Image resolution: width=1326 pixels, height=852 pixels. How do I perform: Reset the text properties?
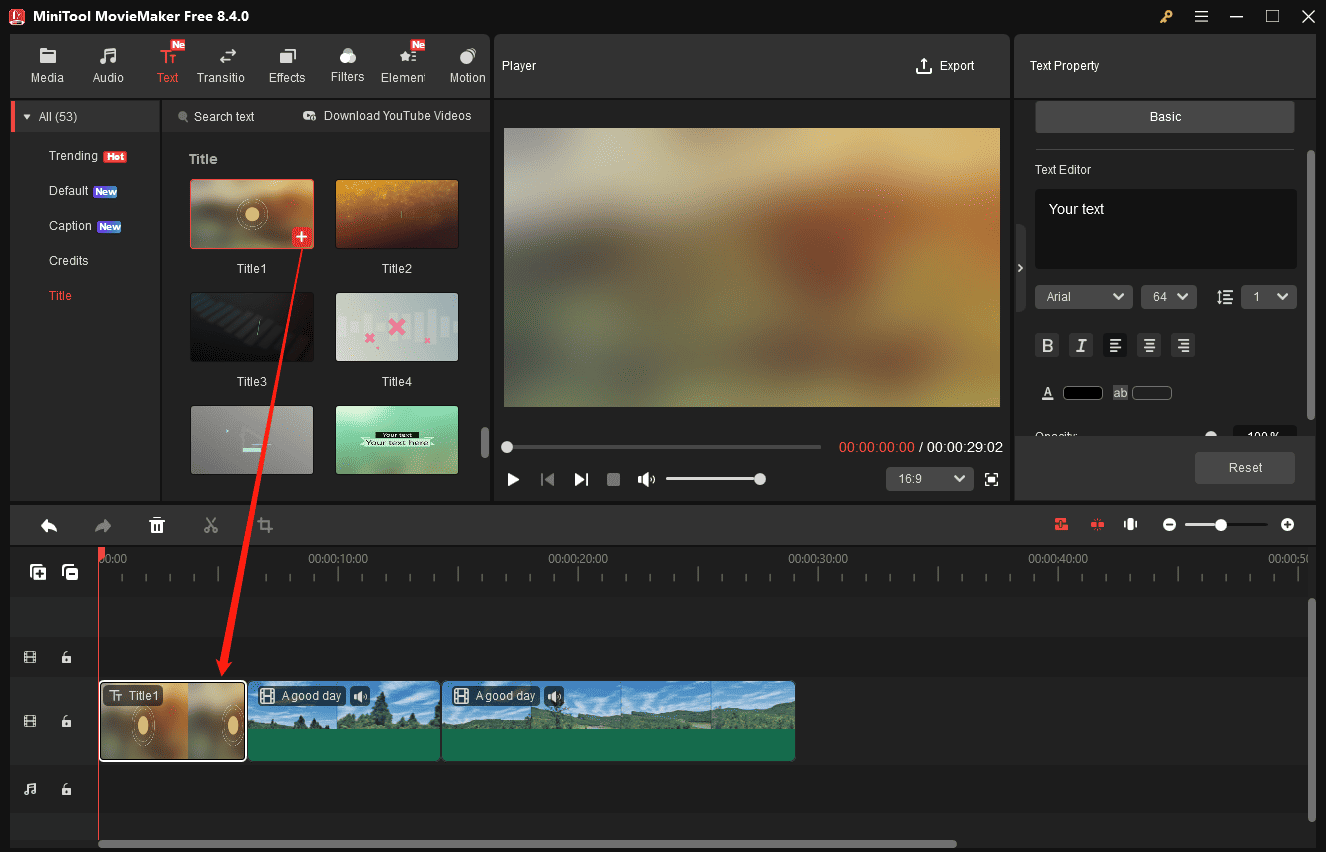point(1245,468)
